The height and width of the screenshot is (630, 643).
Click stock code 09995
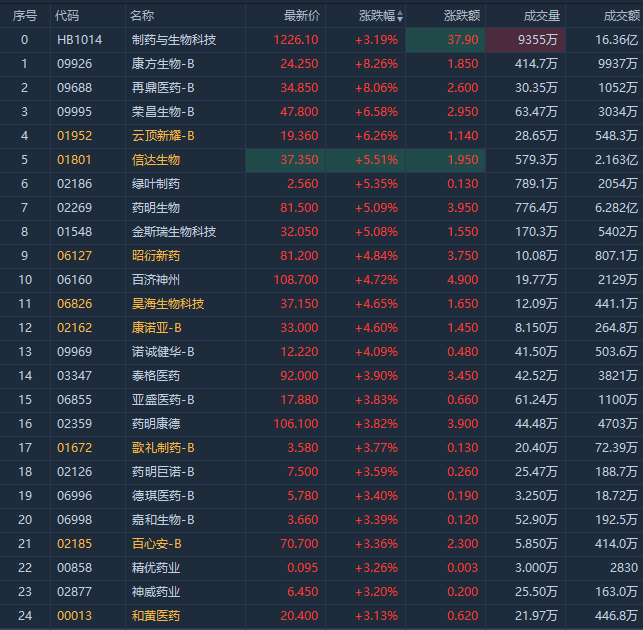(x=75, y=112)
